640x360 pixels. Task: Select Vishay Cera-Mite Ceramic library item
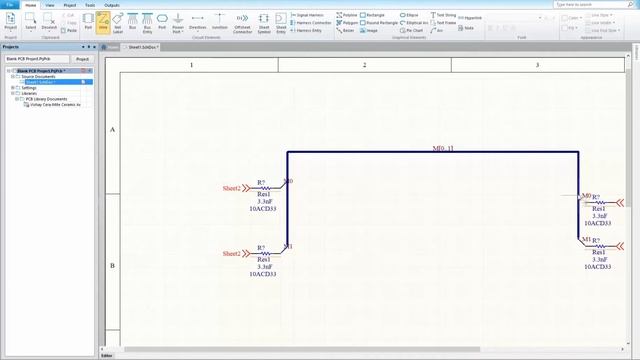coord(55,105)
